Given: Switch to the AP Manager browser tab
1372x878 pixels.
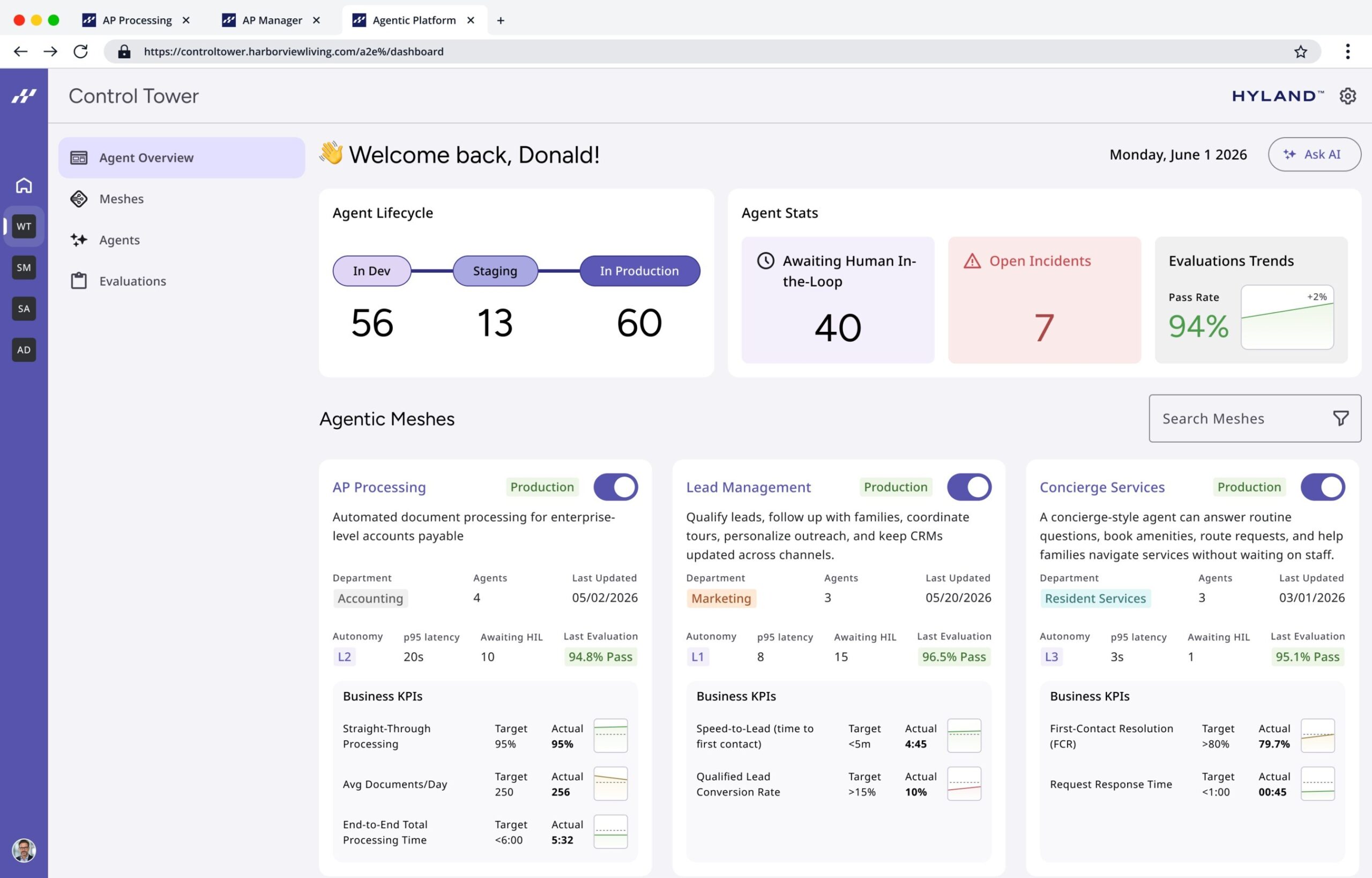Looking at the screenshot, I should click(271, 20).
